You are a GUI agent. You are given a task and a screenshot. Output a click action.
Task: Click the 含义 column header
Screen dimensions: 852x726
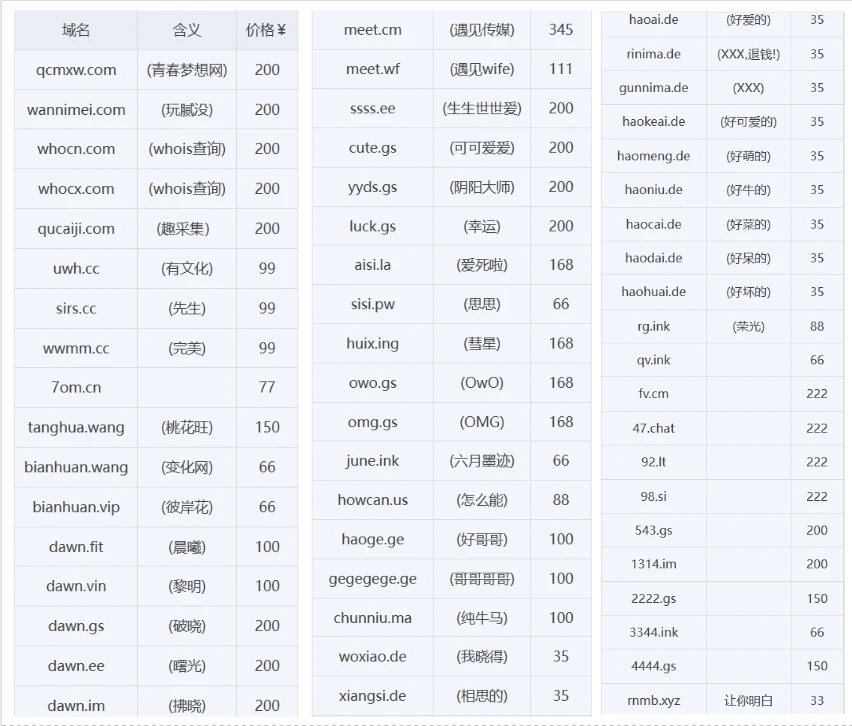[x=187, y=30]
